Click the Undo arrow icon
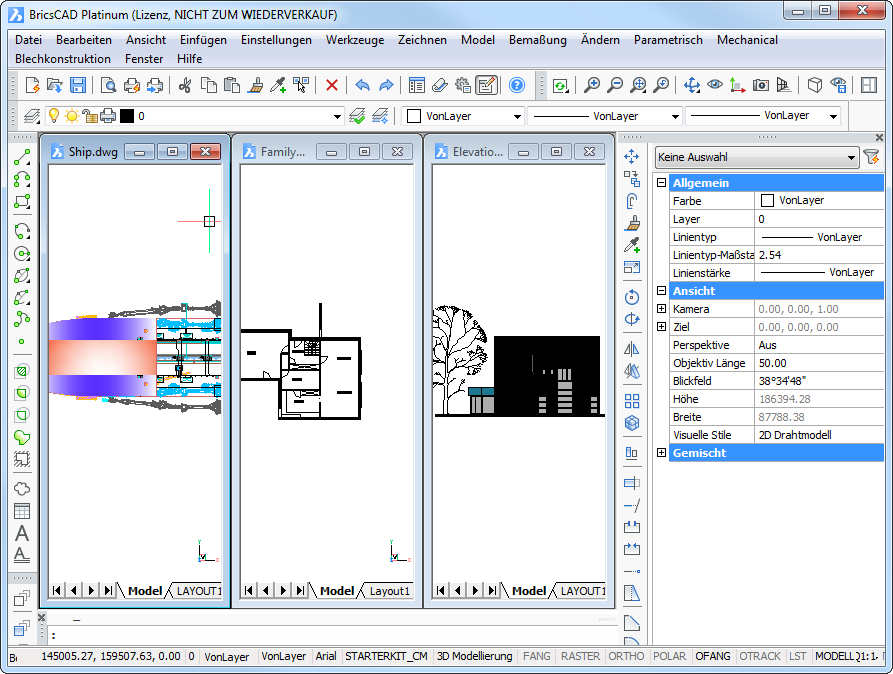Viewport: 893px width, 674px height. point(362,86)
